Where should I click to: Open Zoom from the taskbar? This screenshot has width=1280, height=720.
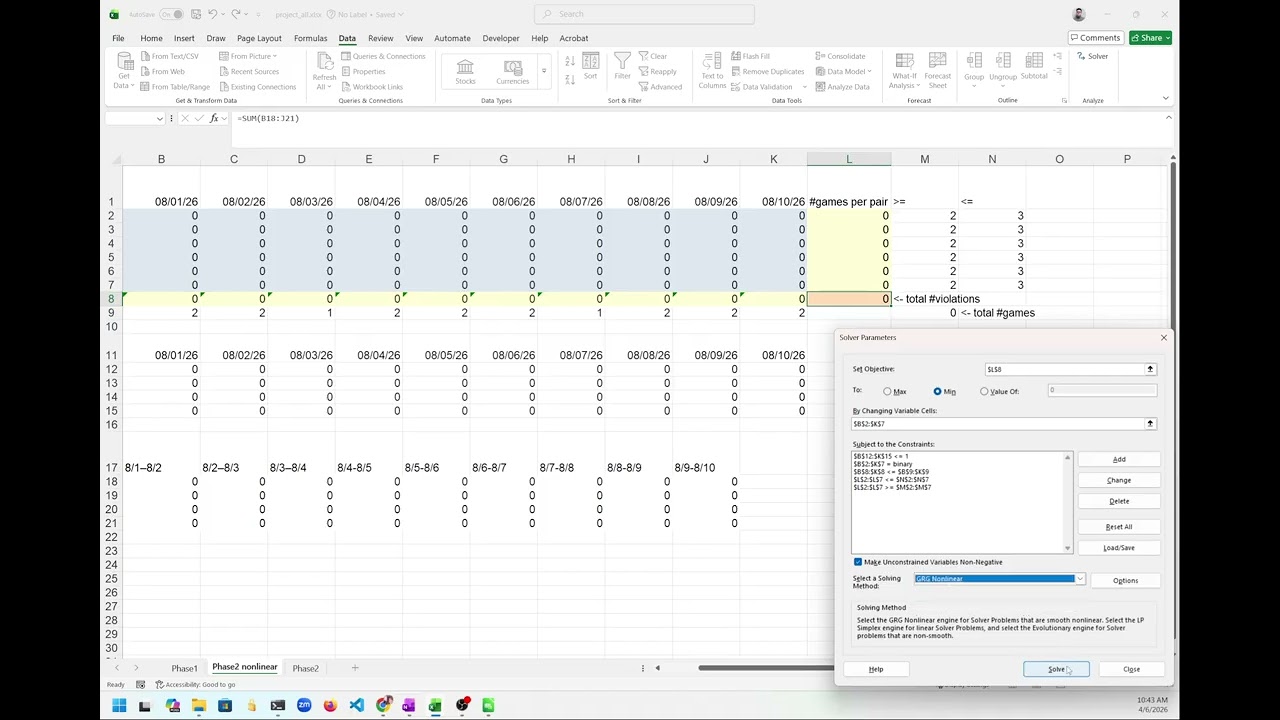point(304,705)
